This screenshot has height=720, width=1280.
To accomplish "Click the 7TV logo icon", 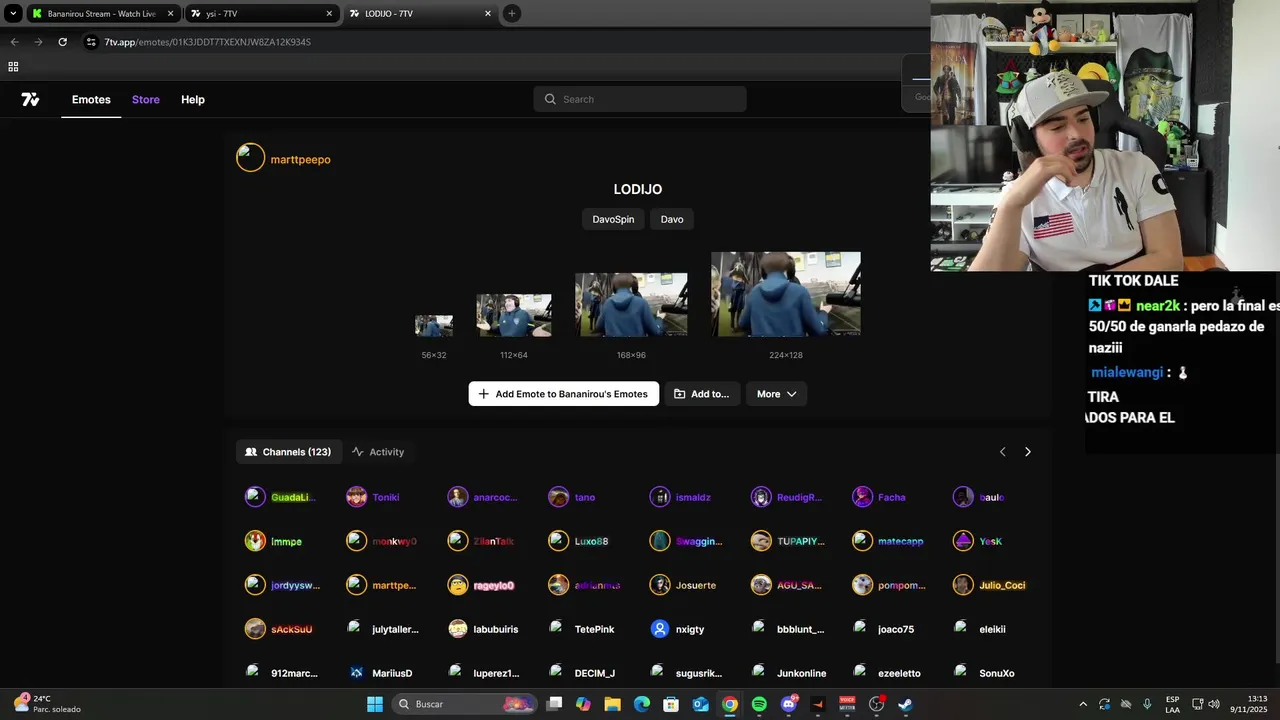I will coord(30,99).
